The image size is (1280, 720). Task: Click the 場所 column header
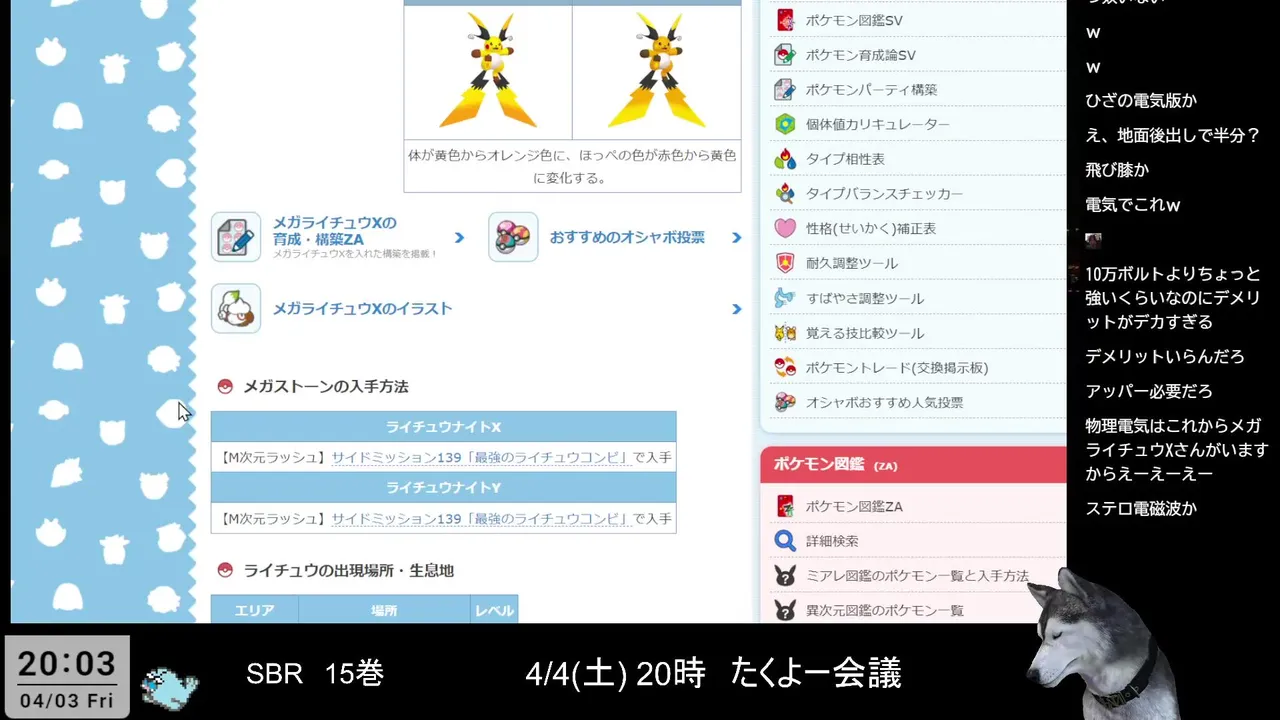click(x=384, y=610)
